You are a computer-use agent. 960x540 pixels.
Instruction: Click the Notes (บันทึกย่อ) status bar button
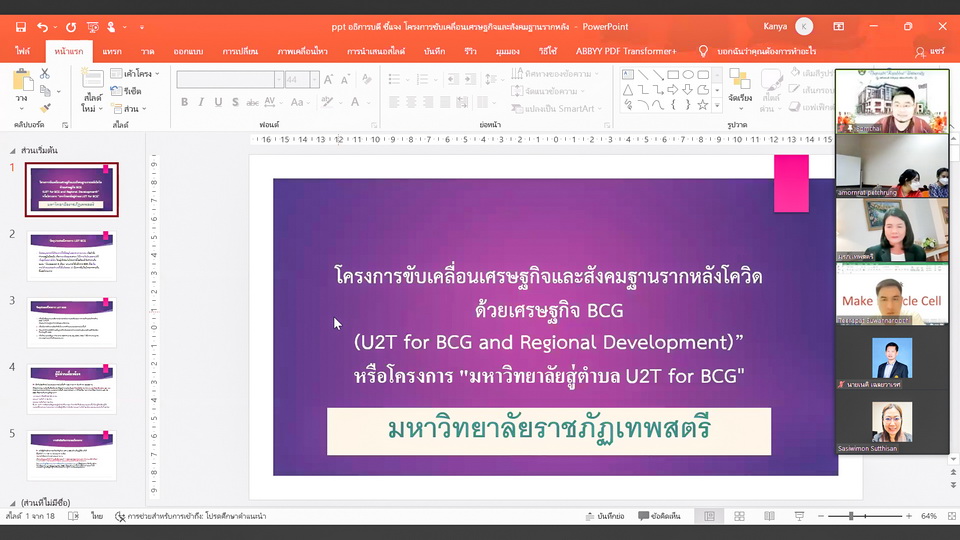tap(605, 516)
